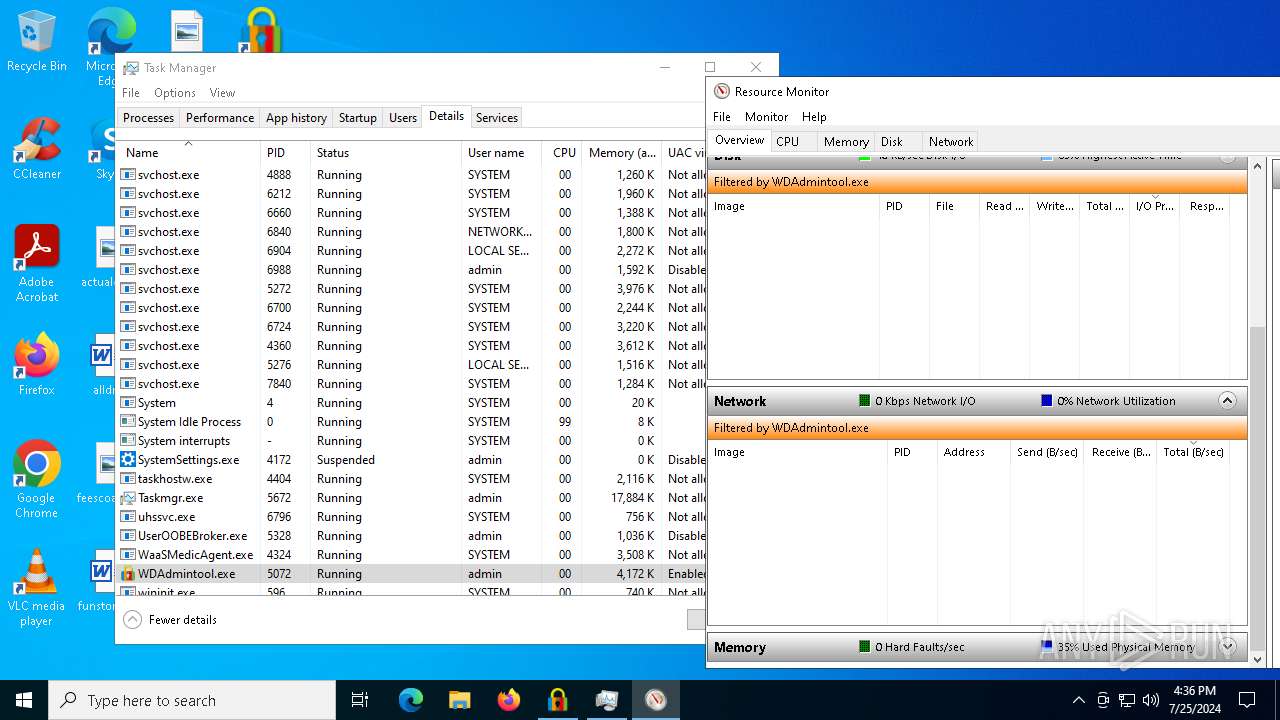
Task: Click the Resource Monitor title bar icon
Action: [x=722, y=91]
